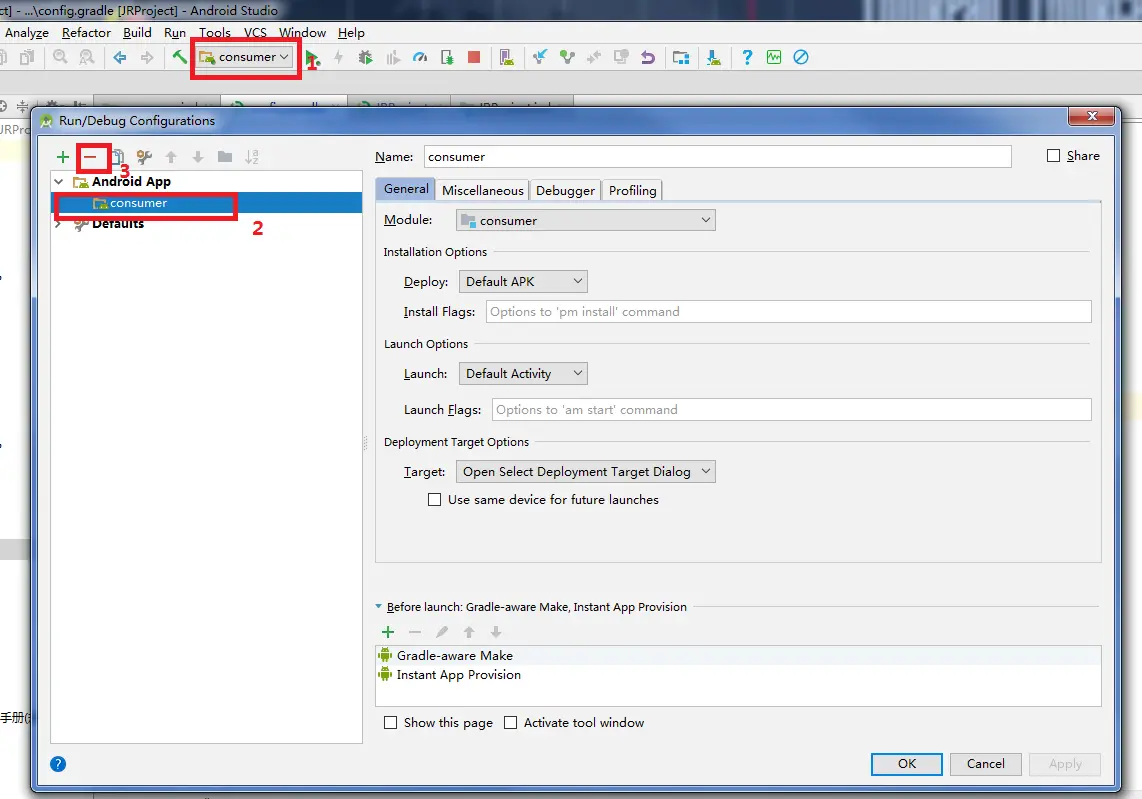The image size is (1142, 799).
Task: Toggle Show this page checkbox
Action: coord(390,723)
